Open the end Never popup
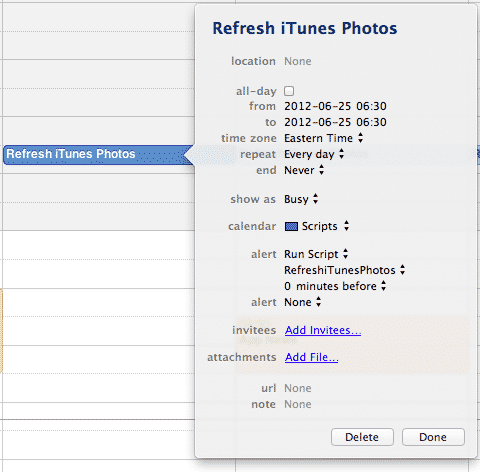This screenshot has width=480, height=472. point(304,170)
